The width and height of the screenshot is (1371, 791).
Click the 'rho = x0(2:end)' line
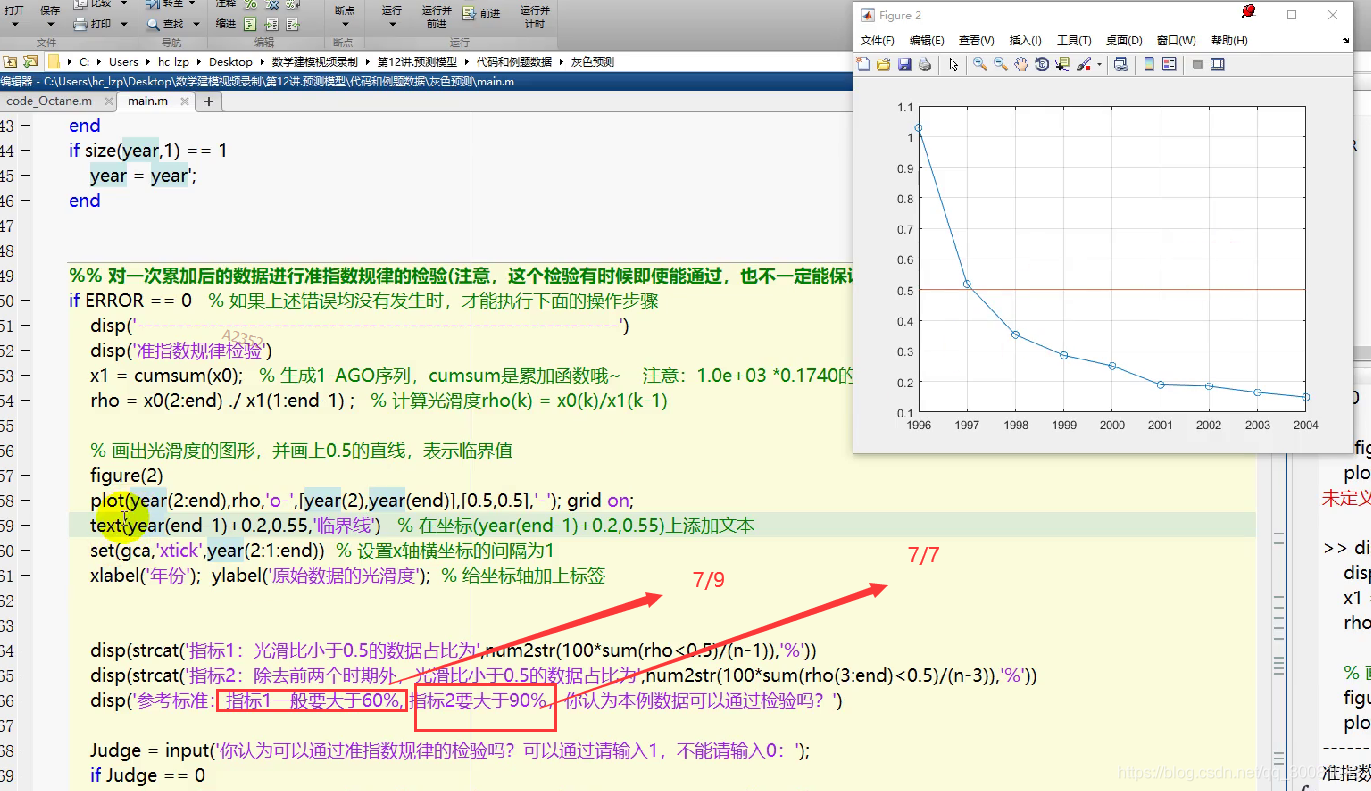click(379, 400)
